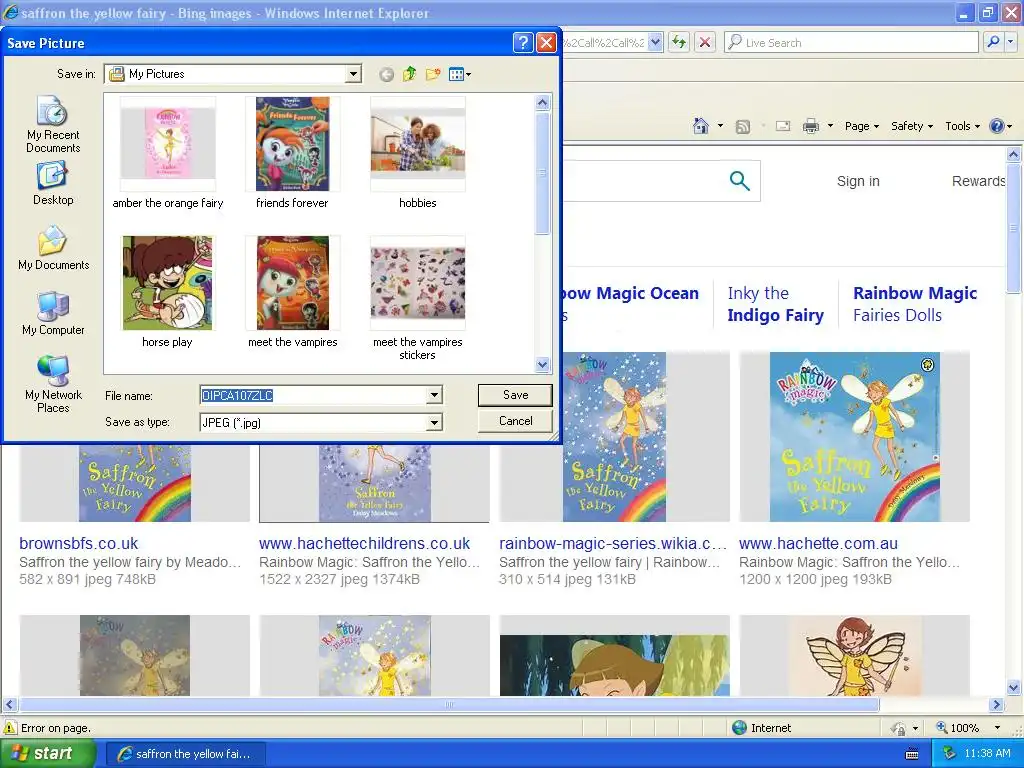Click the page vertical scrollbar down arrow

click(x=1014, y=688)
